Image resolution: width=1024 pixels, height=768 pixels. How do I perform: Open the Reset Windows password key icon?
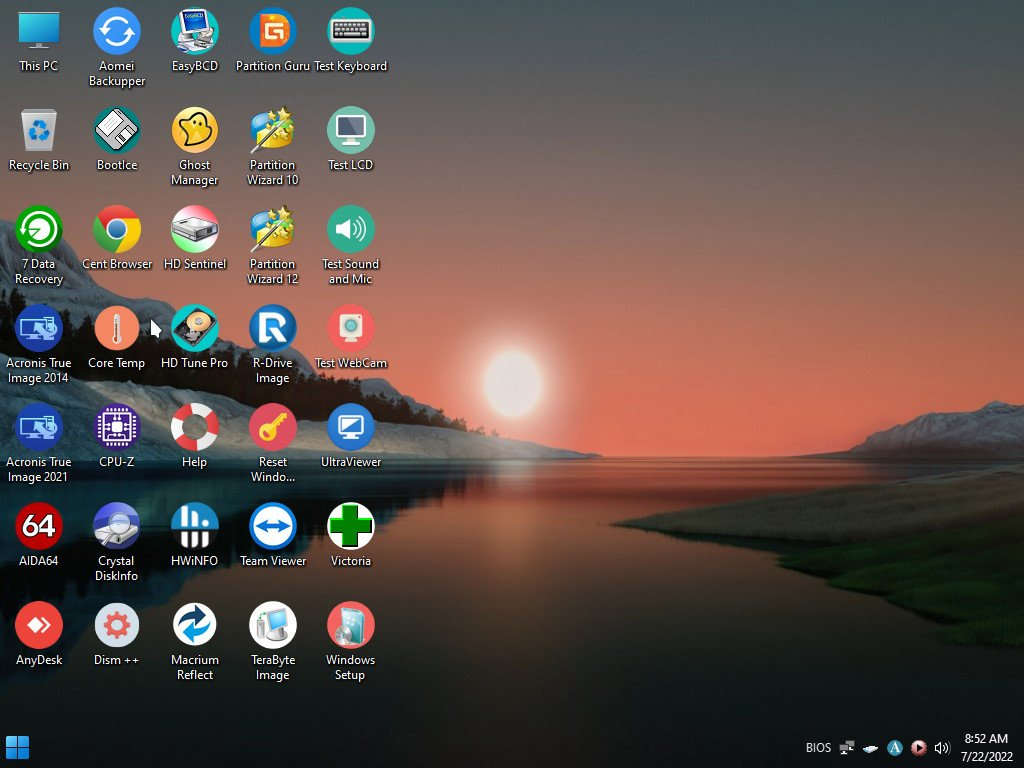coord(272,428)
